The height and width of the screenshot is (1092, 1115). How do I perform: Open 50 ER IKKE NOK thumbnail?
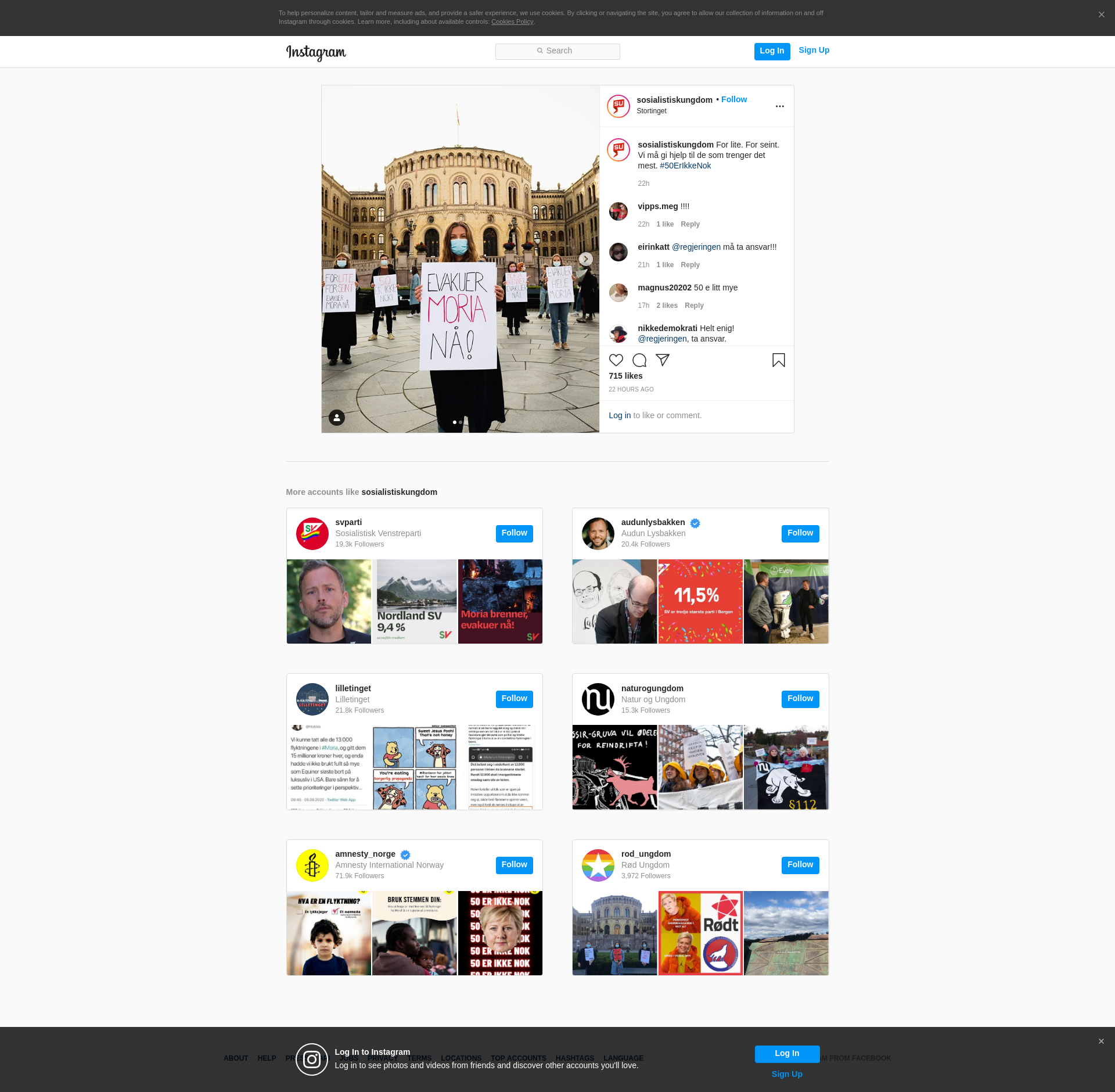point(501,933)
